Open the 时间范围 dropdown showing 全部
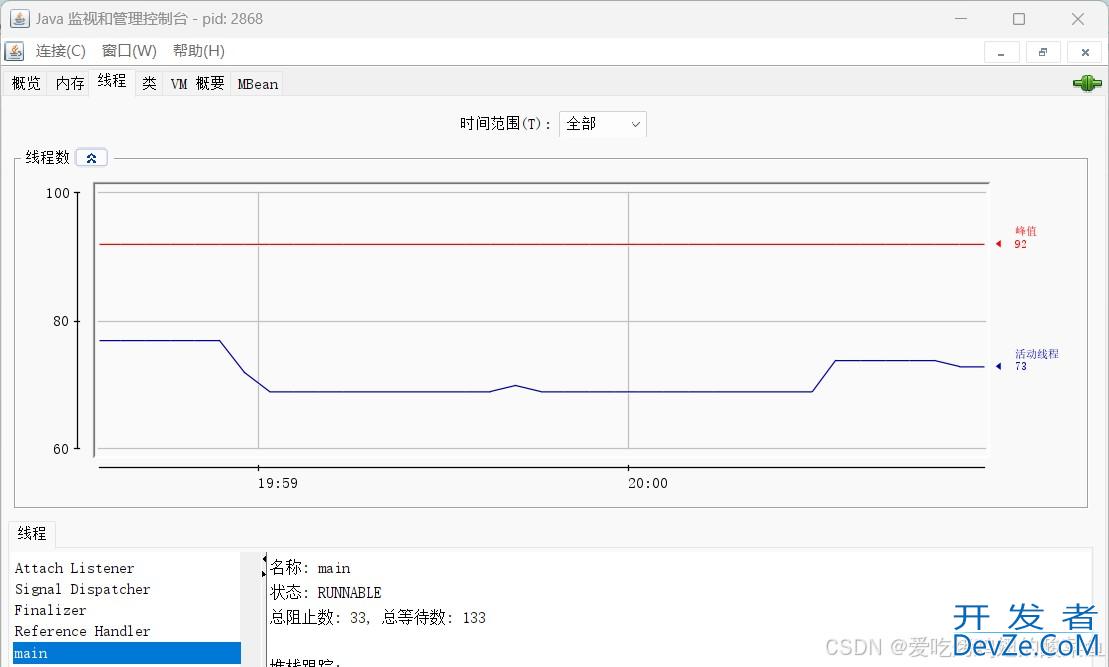 click(602, 124)
